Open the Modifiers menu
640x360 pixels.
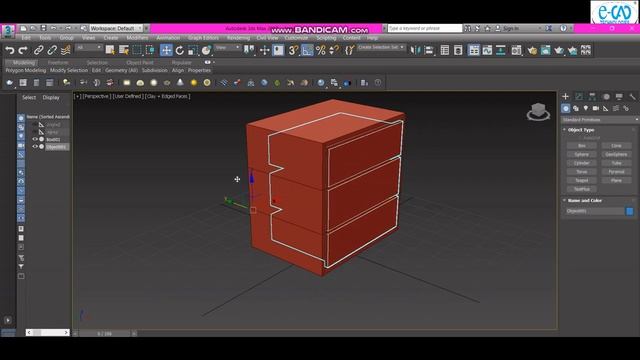coord(138,38)
